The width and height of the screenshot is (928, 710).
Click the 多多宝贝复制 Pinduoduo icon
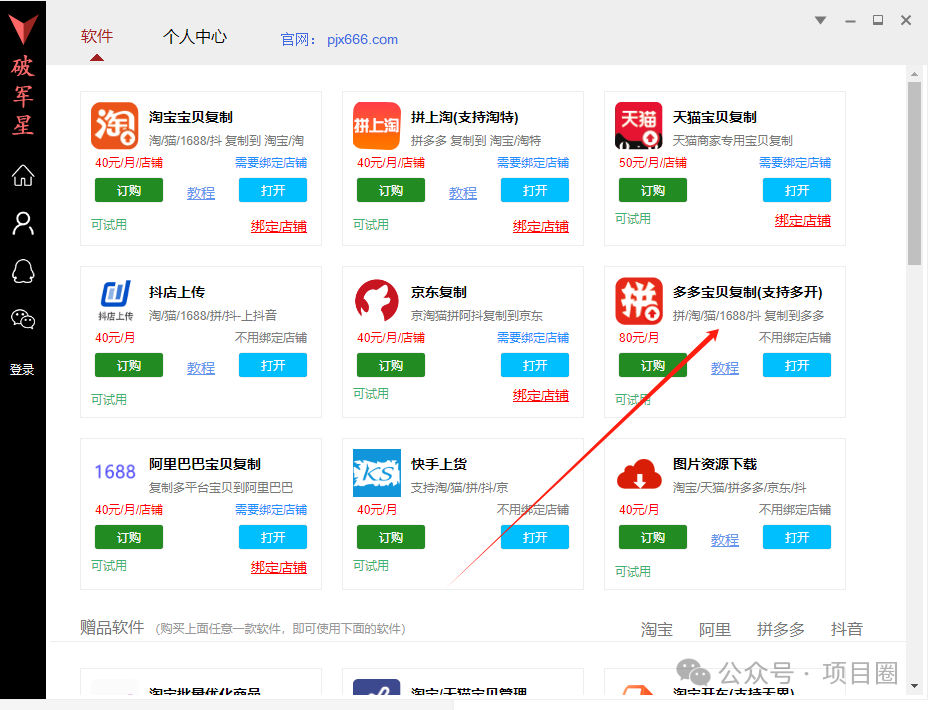pos(638,297)
